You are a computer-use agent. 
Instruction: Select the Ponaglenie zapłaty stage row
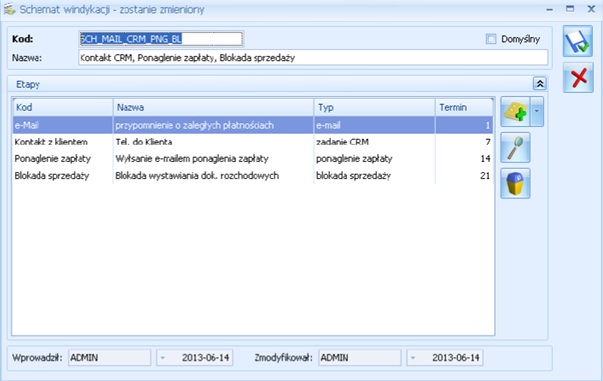pos(253,159)
